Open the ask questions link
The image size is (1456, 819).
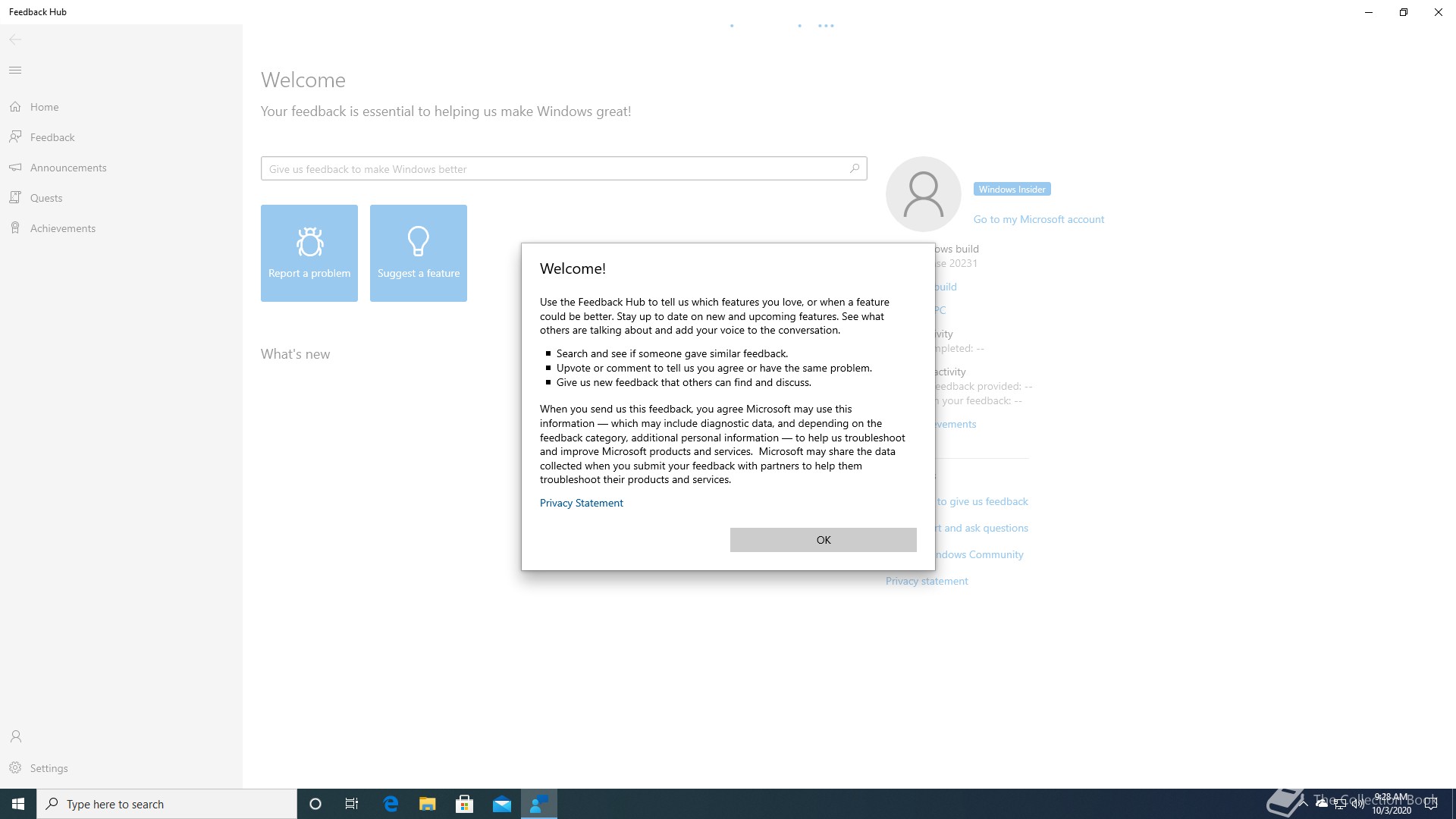(982, 528)
